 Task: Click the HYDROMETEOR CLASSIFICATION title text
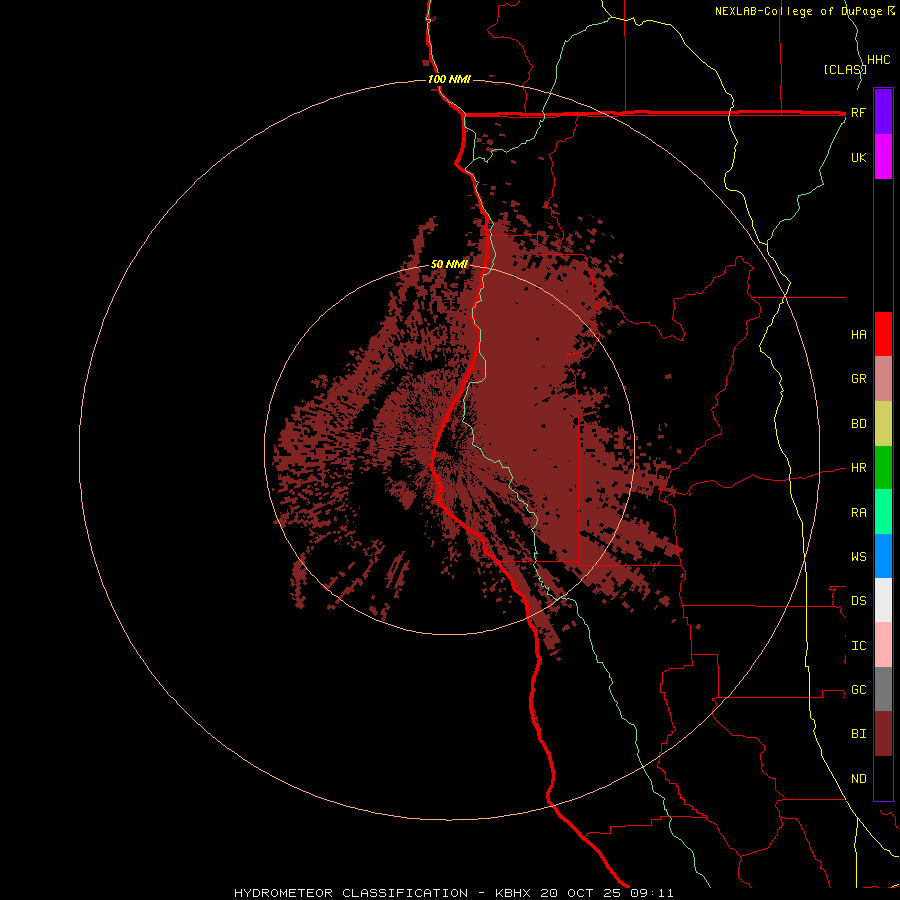click(351, 893)
